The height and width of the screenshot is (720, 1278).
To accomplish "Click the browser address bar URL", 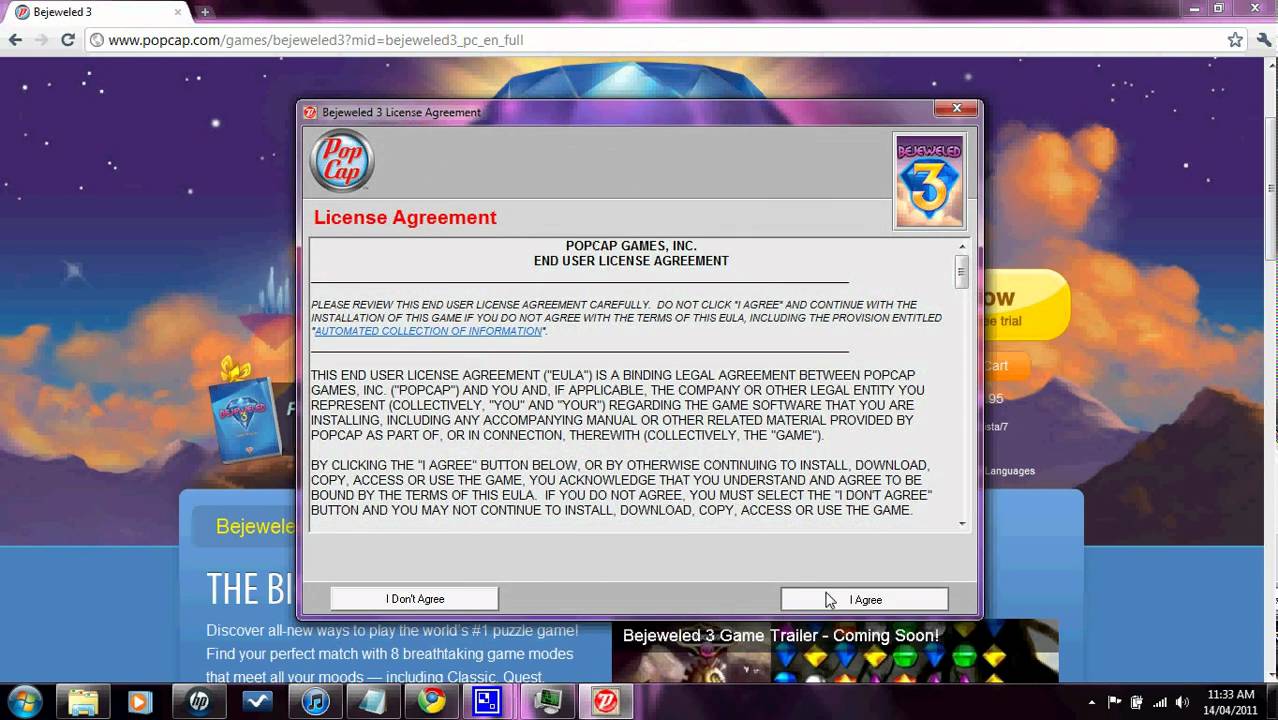I will coord(316,40).
